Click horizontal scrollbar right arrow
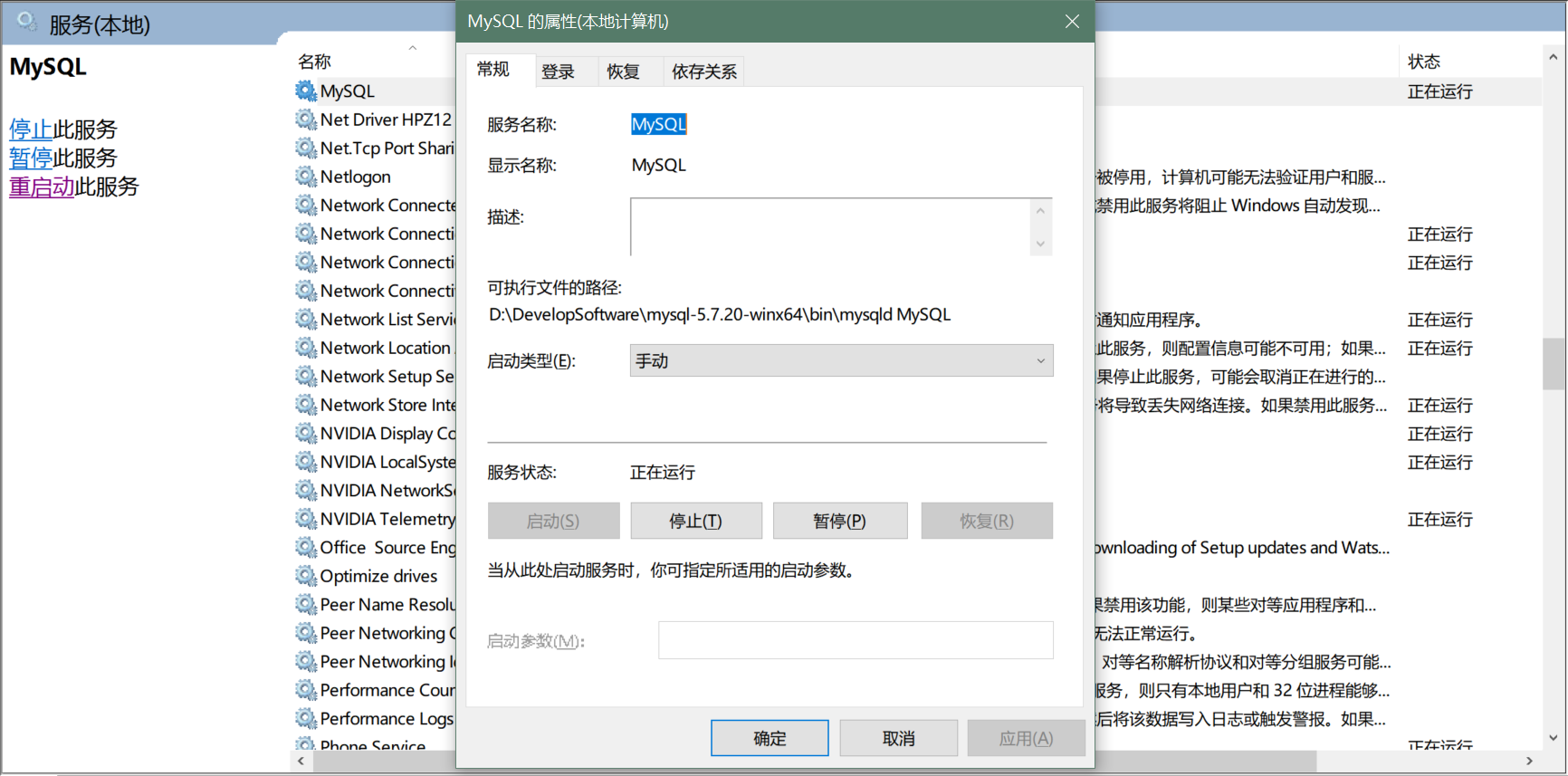Image resolution: width=1568 pixels, height=776 pixels. [1529, 761]
